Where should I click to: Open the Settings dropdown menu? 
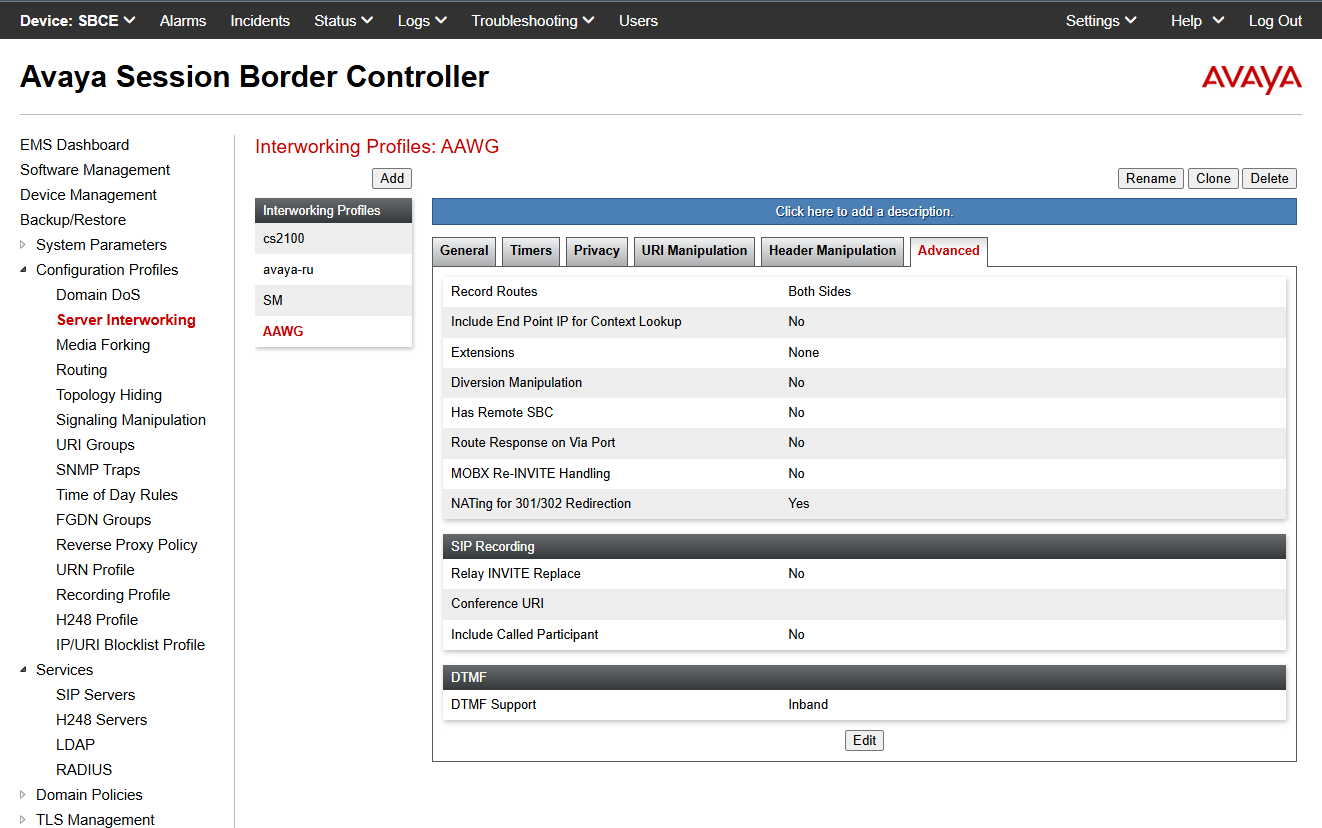[1100, 20]
